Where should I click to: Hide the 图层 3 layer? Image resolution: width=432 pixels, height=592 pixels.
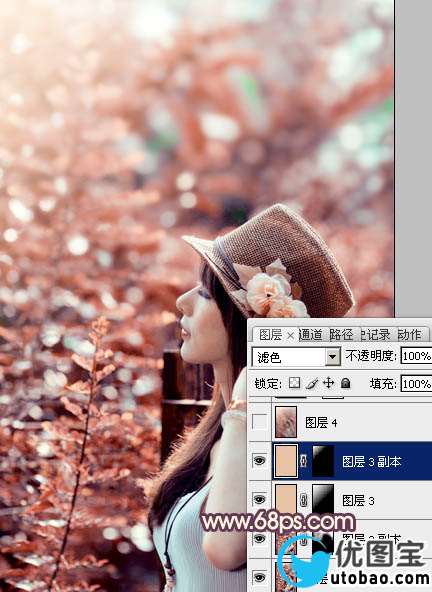point(259,500)
